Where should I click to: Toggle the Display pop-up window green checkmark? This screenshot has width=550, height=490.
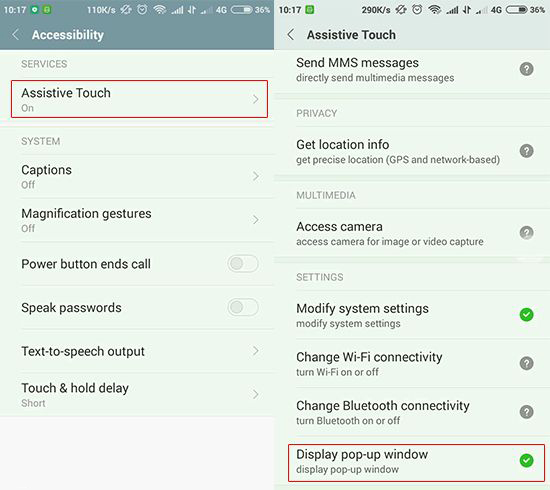point(526,461)
